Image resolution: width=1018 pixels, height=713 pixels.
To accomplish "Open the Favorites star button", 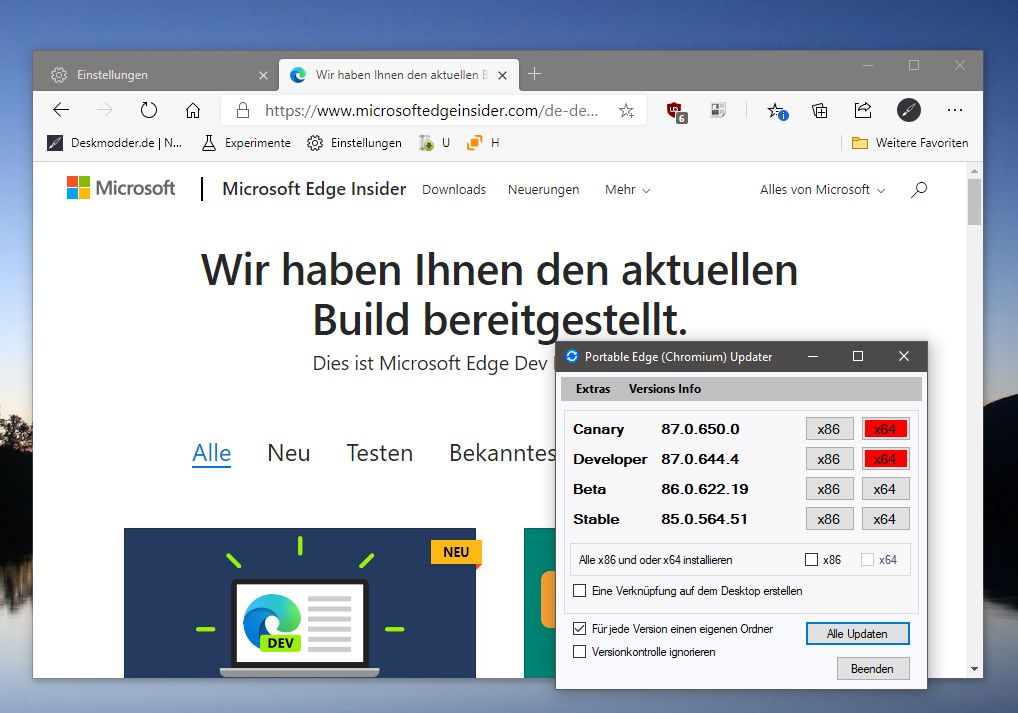I will (776, 111).
